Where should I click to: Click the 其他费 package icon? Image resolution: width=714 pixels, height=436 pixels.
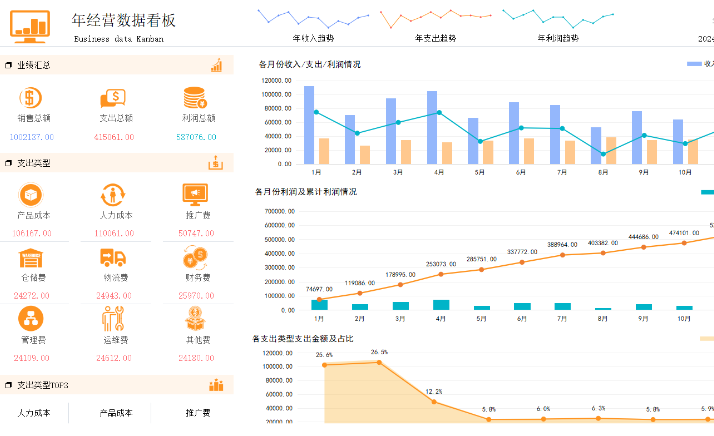pos(195,320)
